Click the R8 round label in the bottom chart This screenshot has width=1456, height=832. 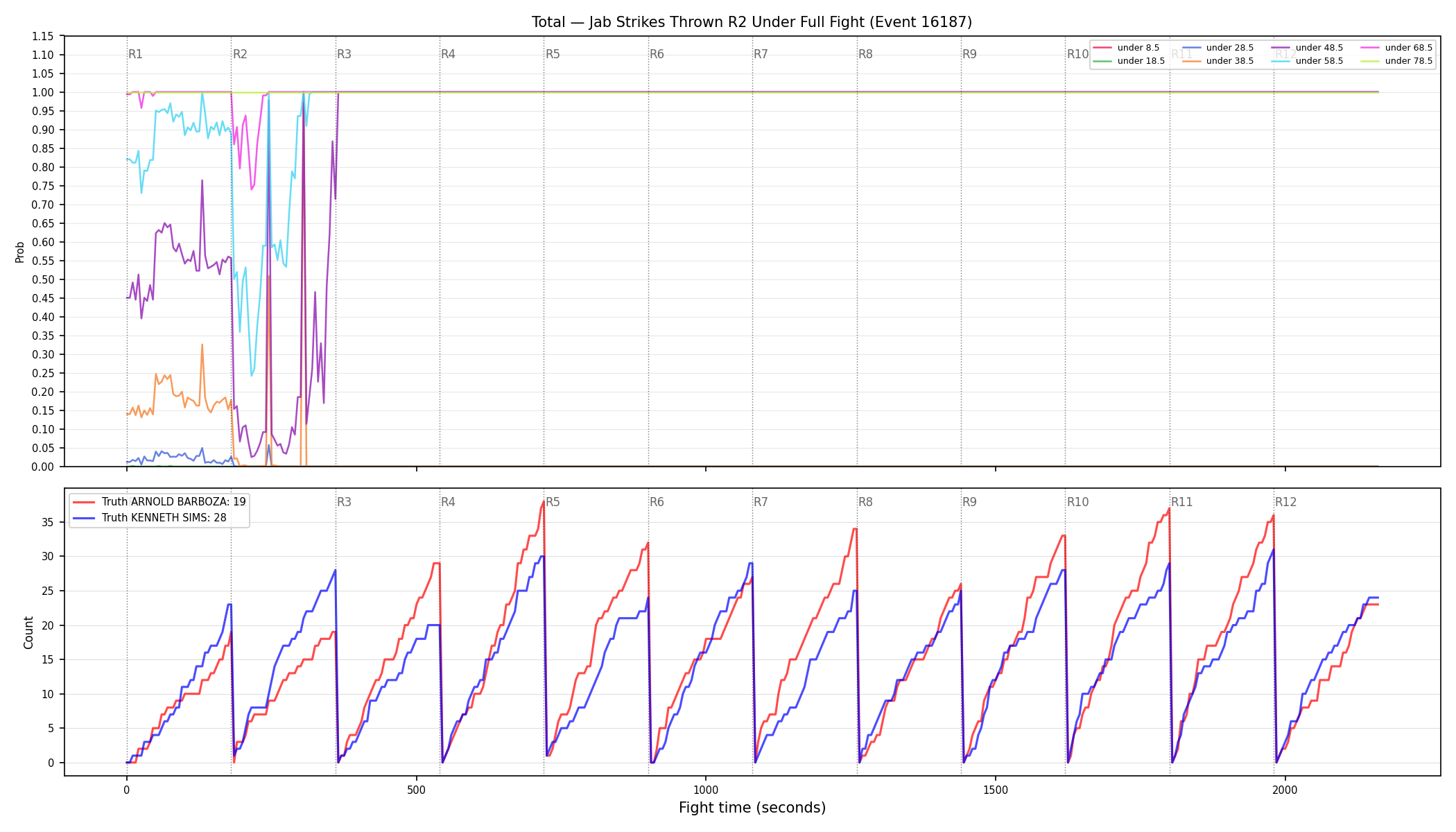[865, 502]
